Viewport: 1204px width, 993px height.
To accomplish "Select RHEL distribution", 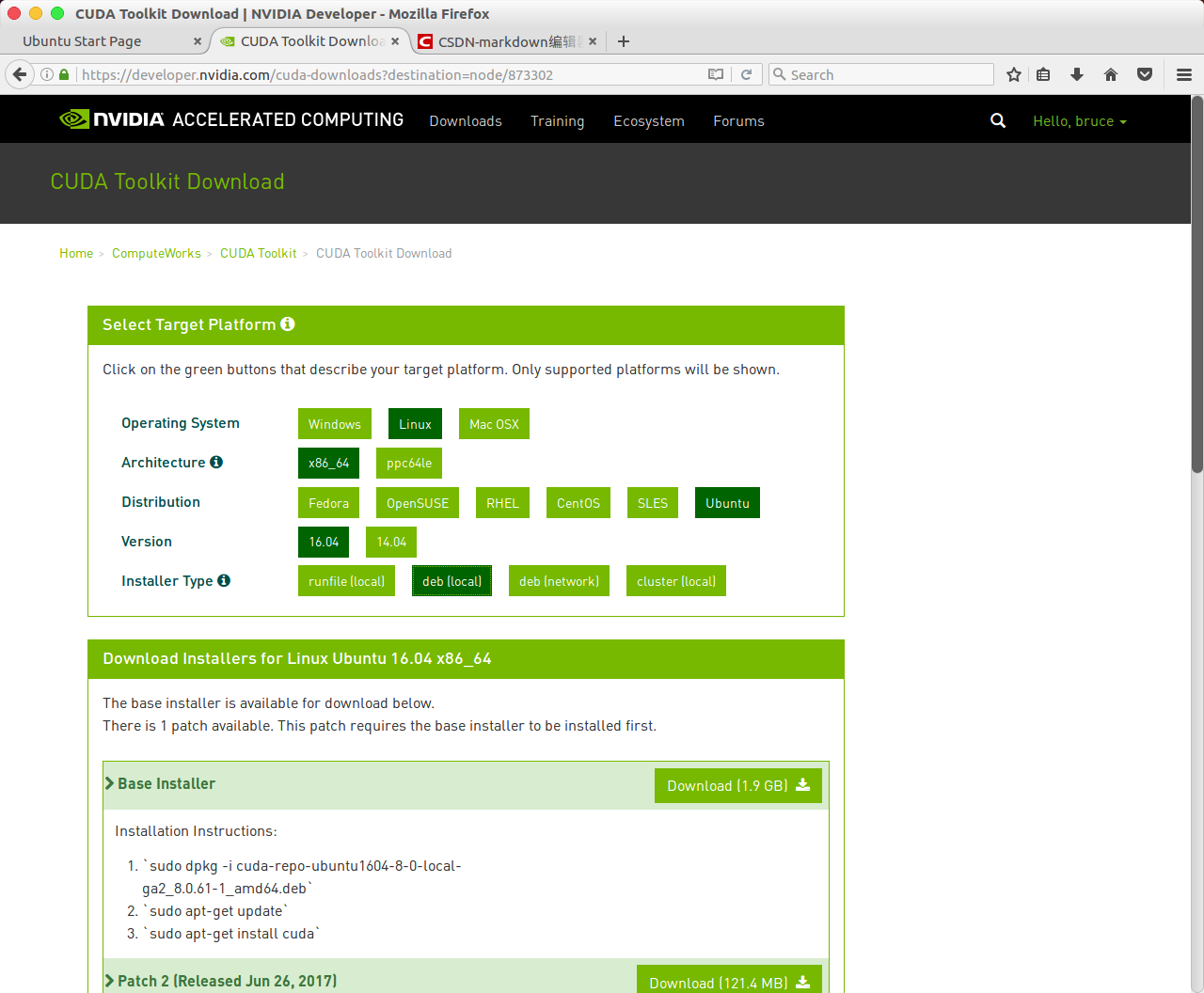I will tap(502, 503).
